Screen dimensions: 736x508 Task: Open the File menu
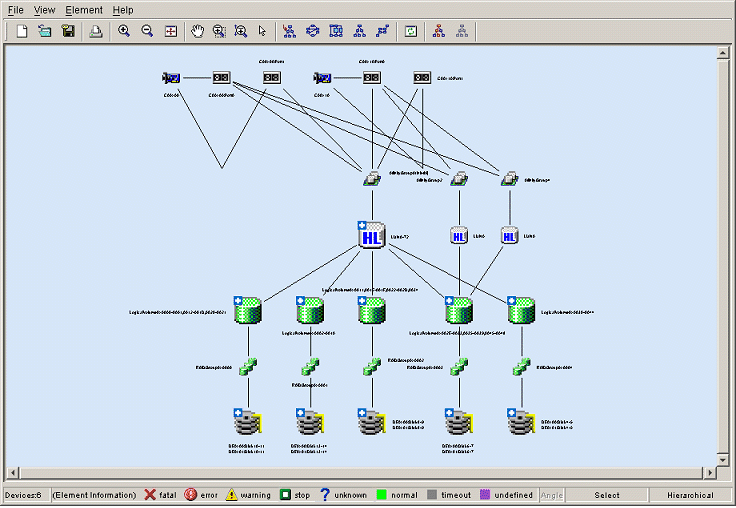tap(15, 10)
